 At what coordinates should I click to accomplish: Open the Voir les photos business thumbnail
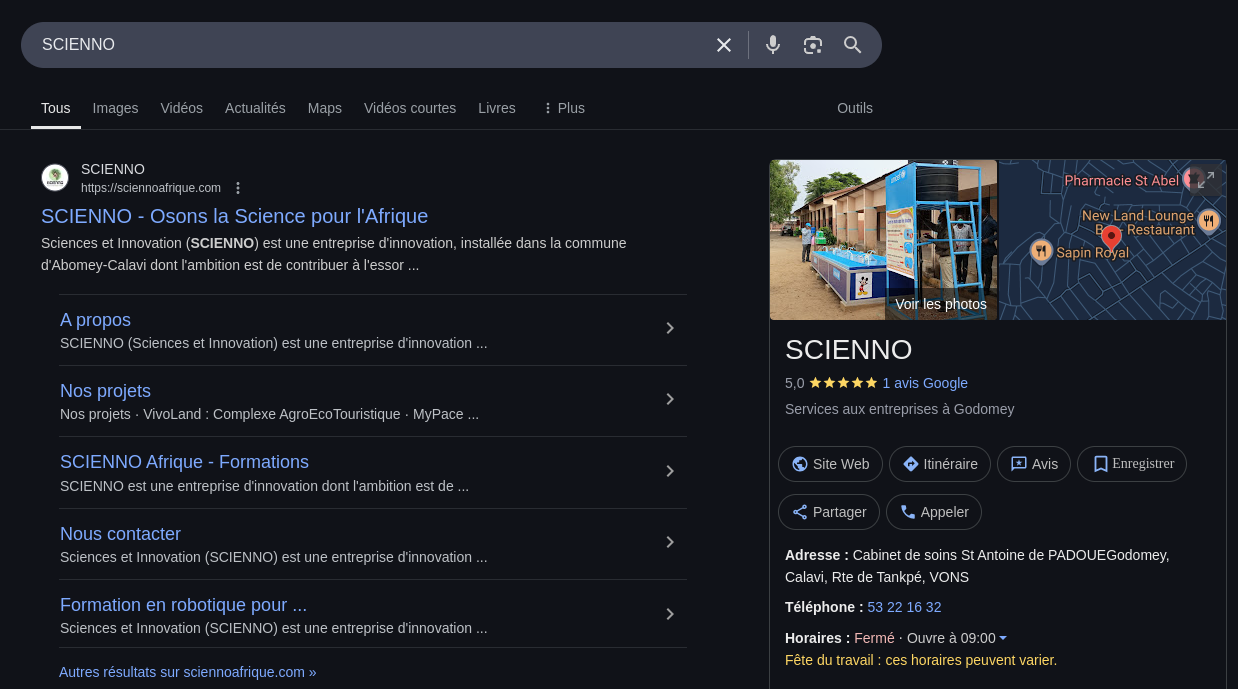point(883,240)
